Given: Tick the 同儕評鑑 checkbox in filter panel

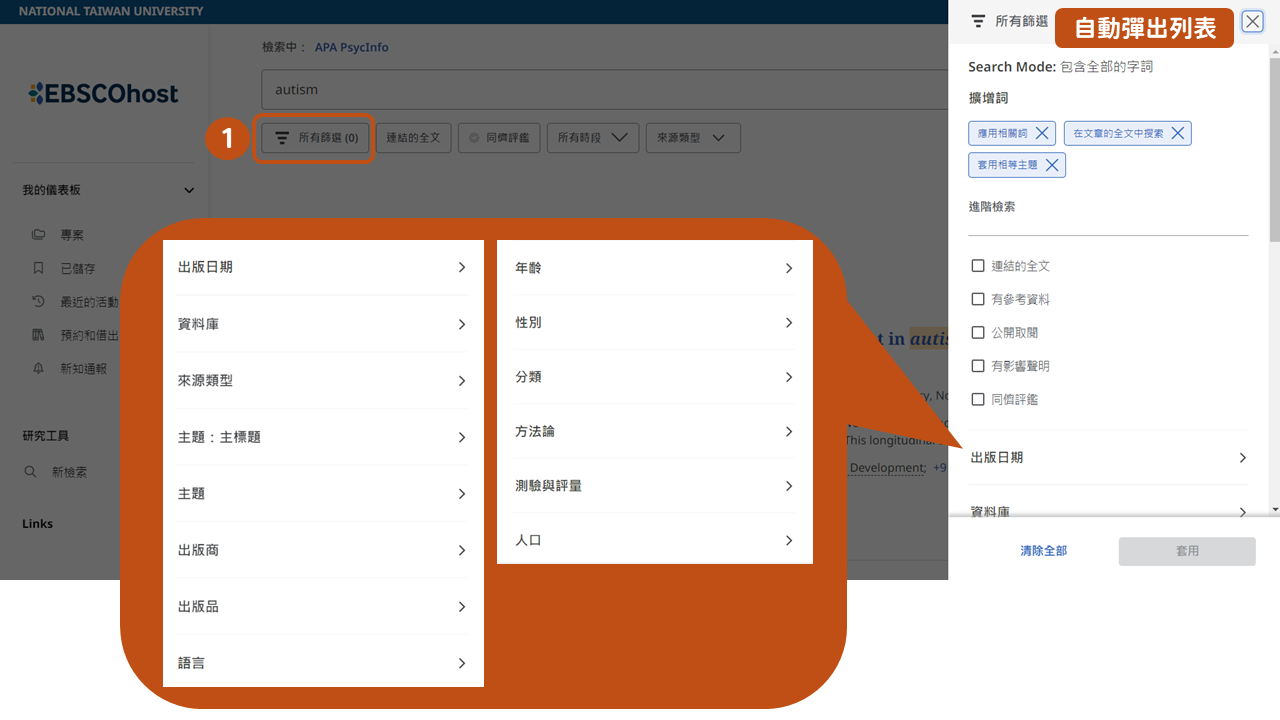Looking at the screenshot, I should [978, 399].
